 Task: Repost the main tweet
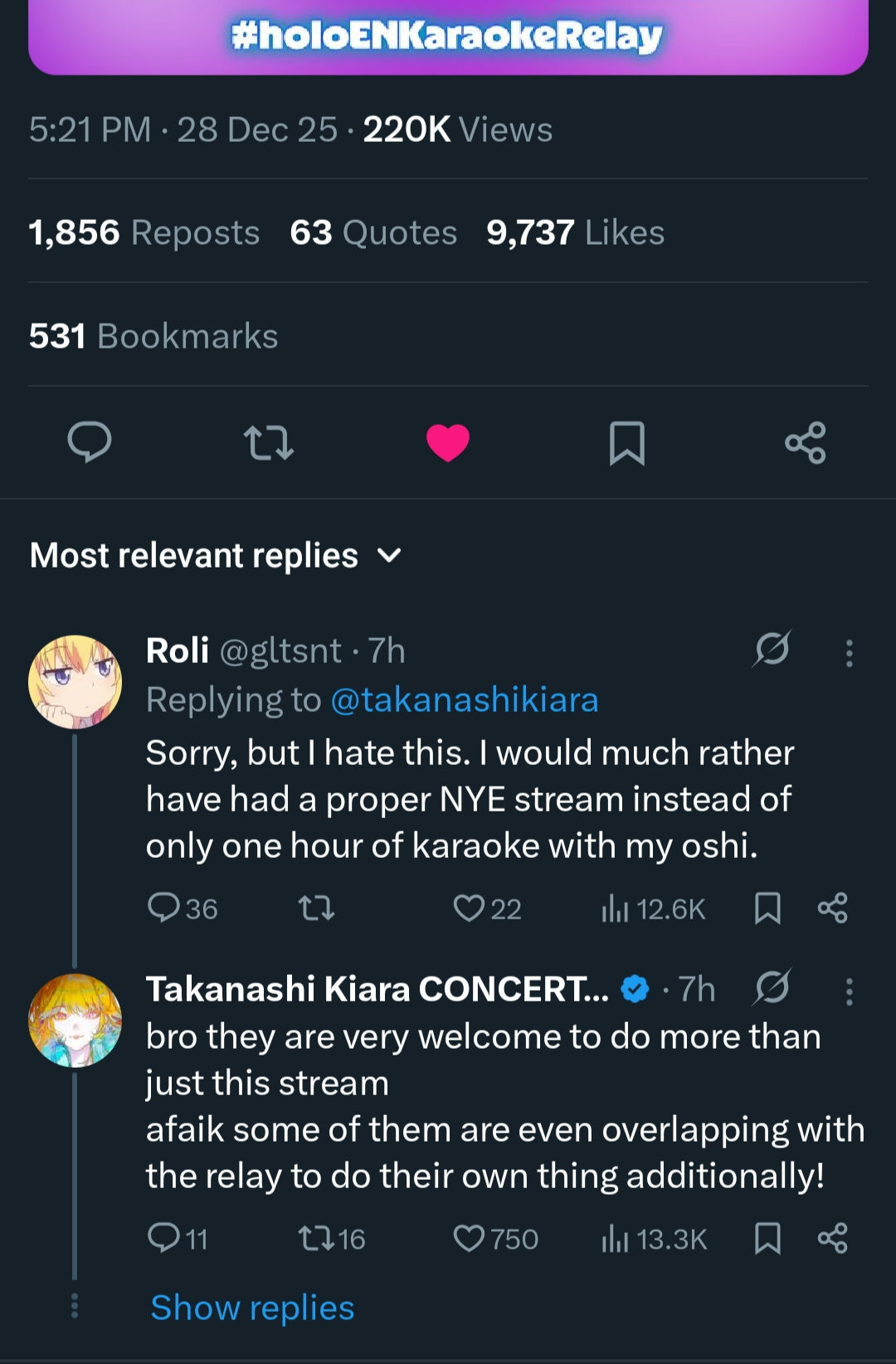269,441
